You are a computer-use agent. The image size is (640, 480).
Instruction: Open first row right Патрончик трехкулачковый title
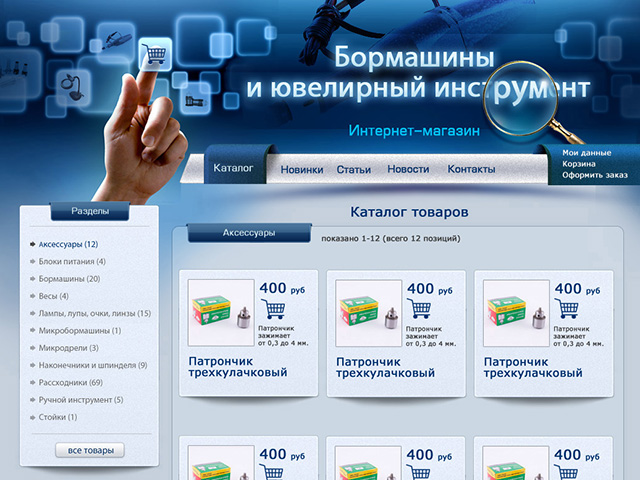click(x=533, y=367)
